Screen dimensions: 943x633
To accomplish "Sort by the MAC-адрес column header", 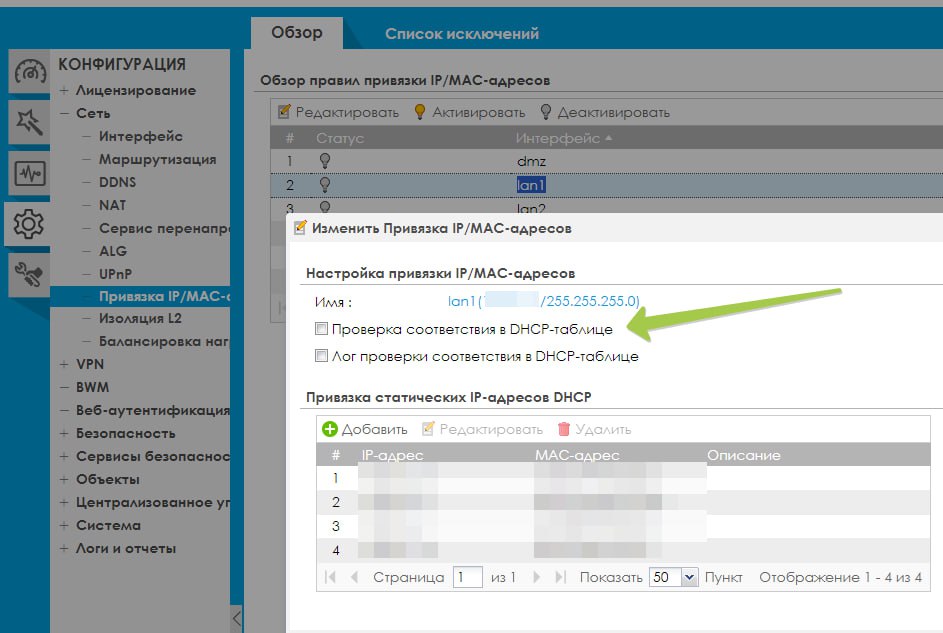I will 577,455.
